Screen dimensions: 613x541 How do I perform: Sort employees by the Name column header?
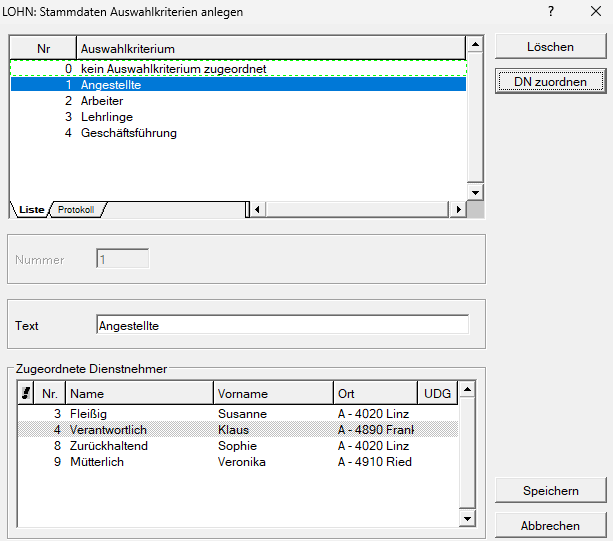click(x=140, y=394)
